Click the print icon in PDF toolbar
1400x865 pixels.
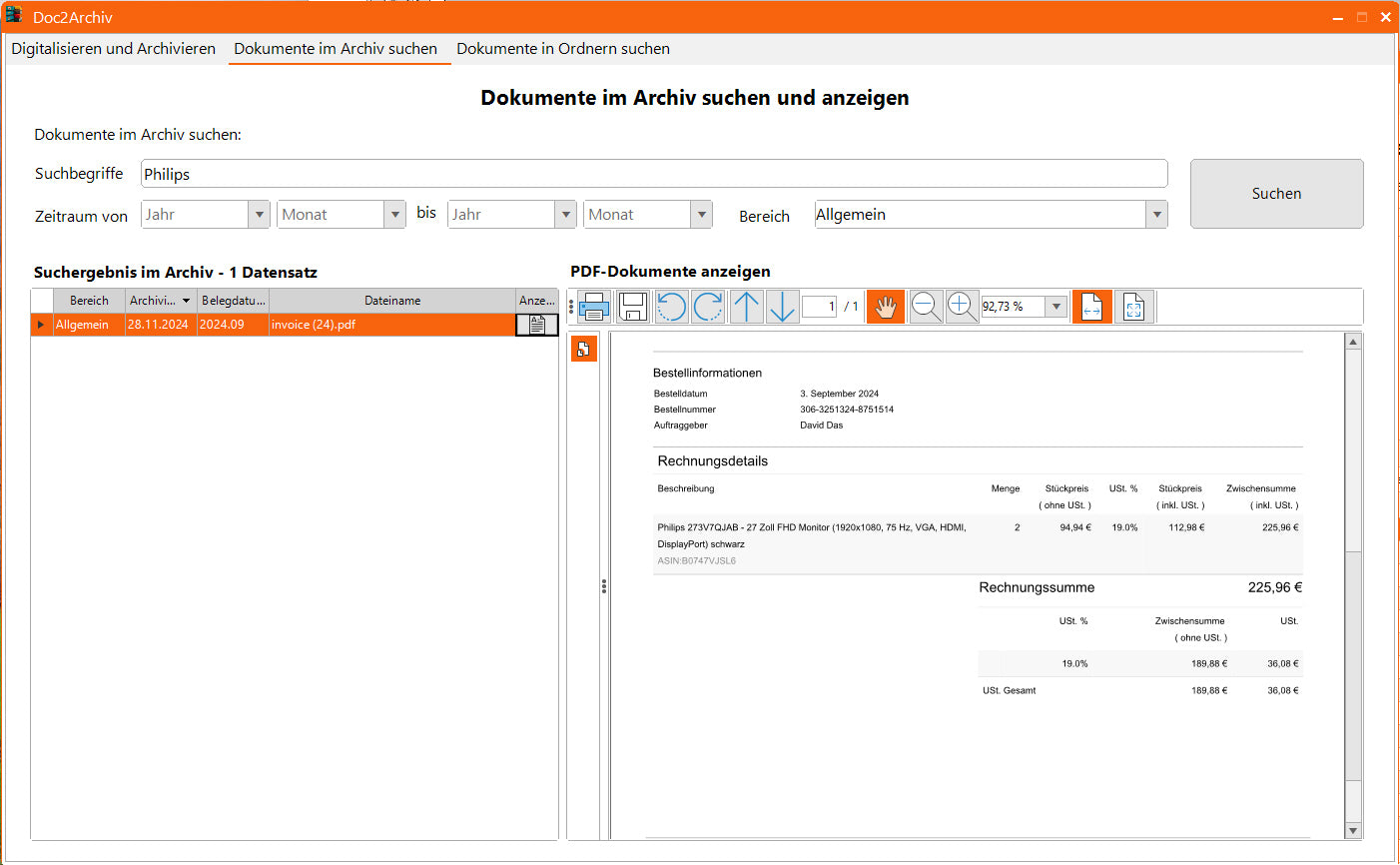(594, 307)
